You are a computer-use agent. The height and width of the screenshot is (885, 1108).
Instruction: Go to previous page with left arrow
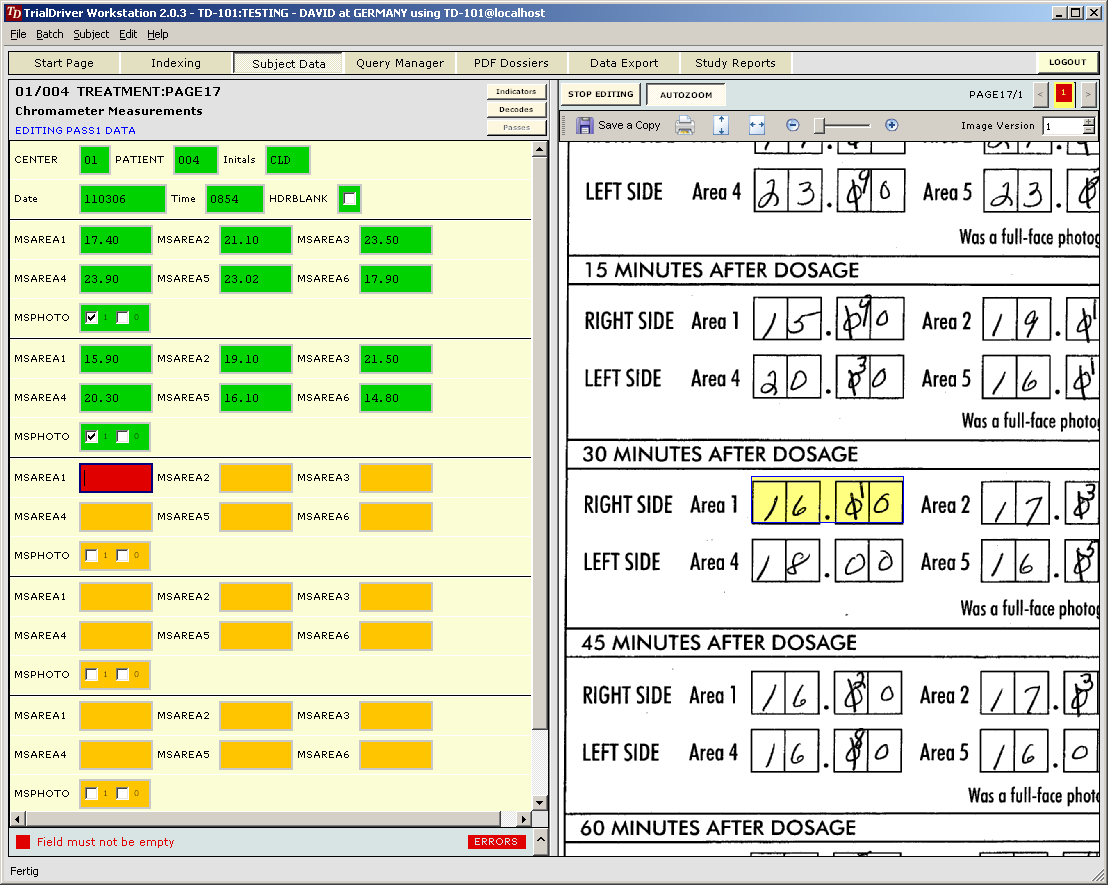pyautogui.click(x=1041, y=94)
